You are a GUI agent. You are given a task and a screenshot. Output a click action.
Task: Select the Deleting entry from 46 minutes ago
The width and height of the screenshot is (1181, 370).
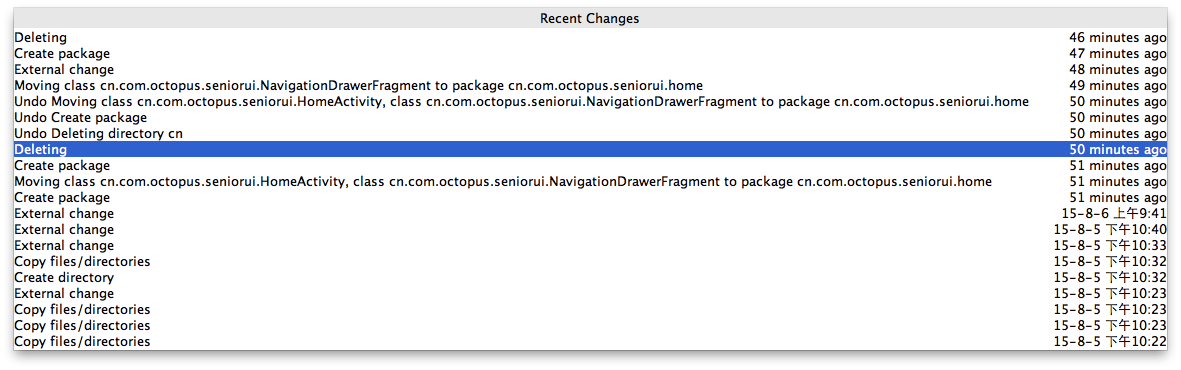tap(590, 38)
